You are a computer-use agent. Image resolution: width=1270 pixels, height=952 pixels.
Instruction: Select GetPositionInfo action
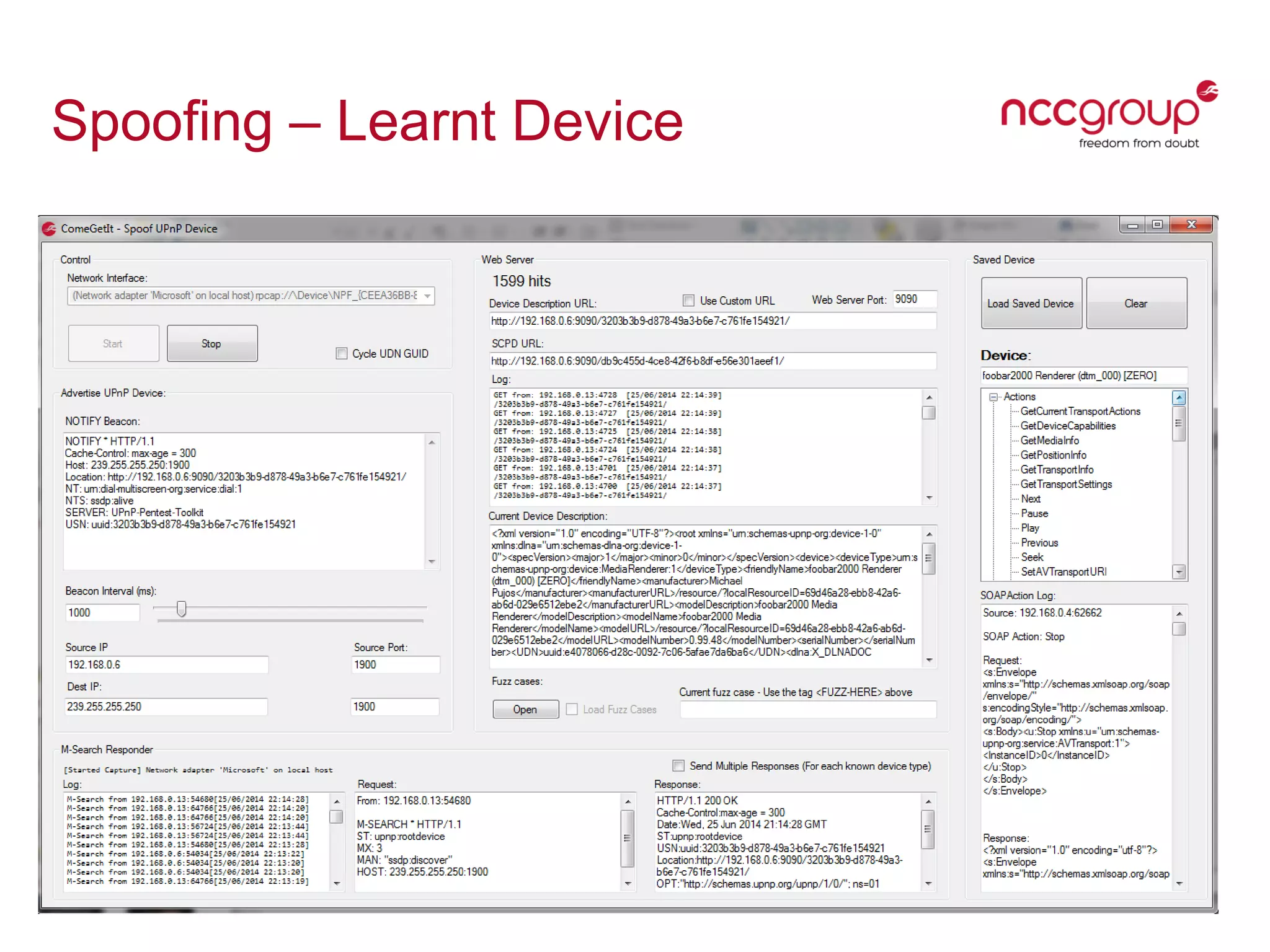tap(1053, 455)
